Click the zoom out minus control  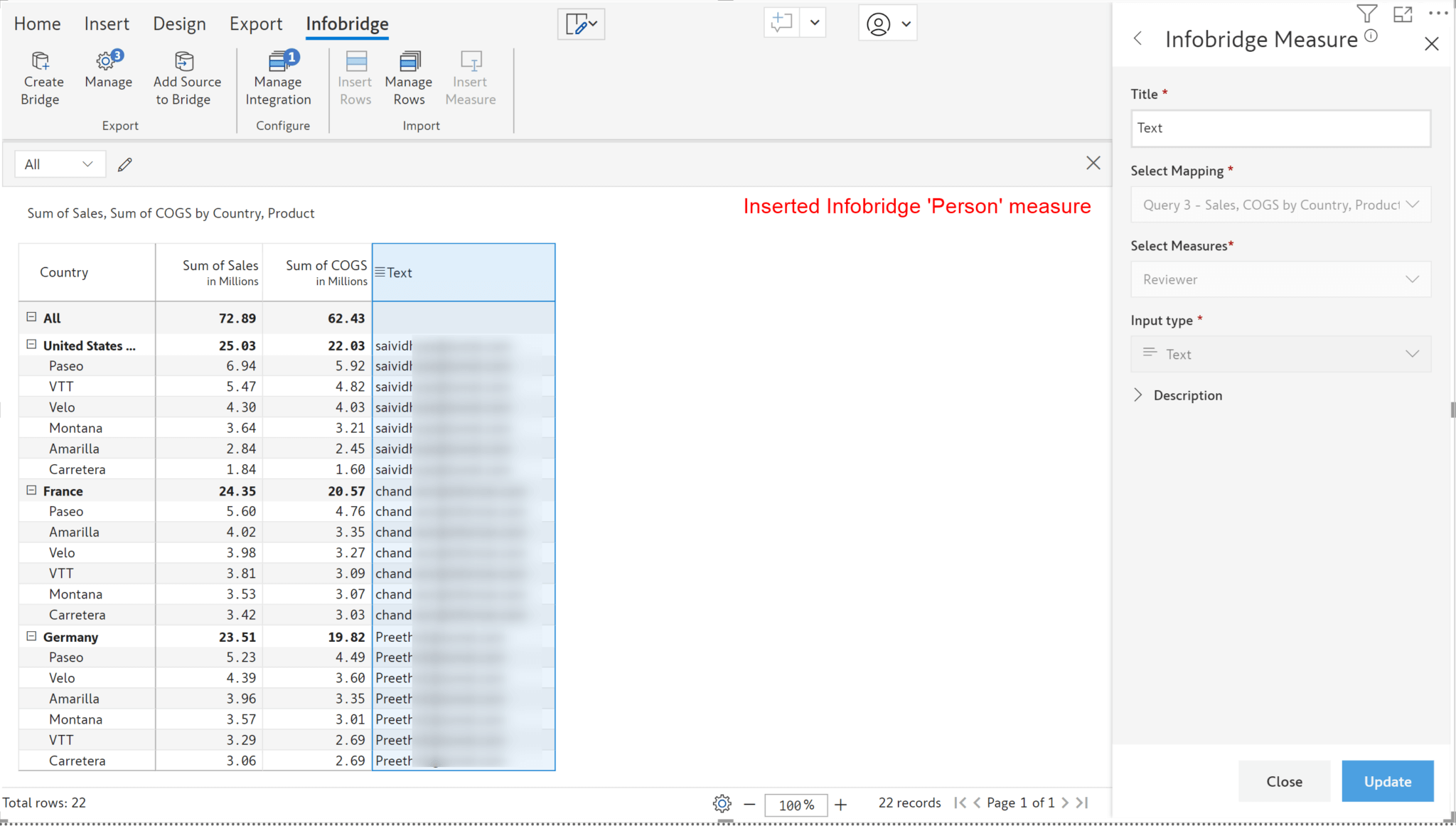[749, 804]
